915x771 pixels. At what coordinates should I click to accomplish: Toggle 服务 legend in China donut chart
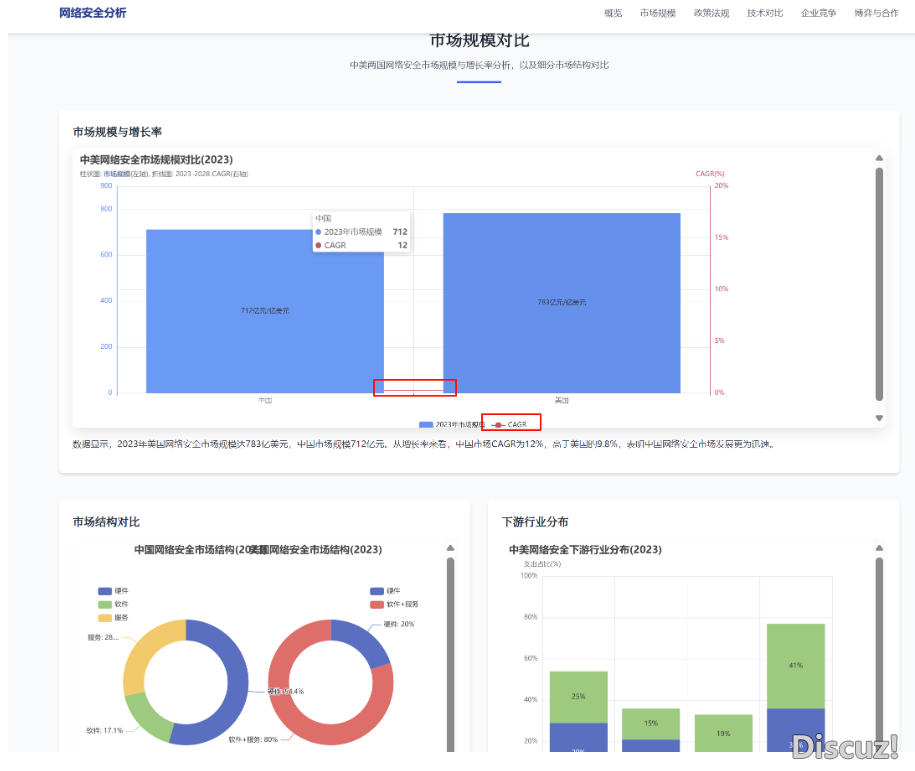coord(113,618)
